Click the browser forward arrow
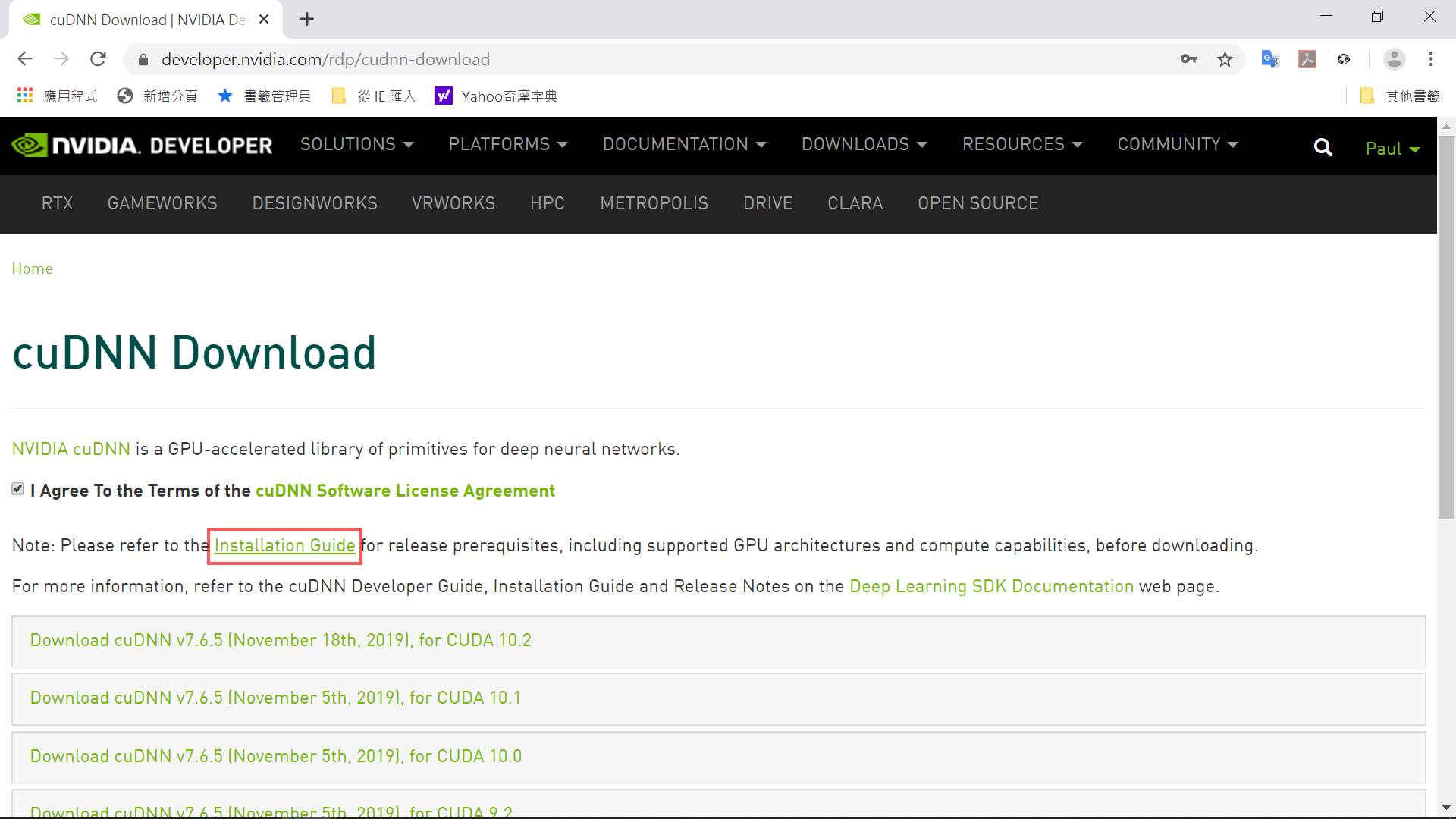The width and height of the screenshot is (1456, 819). (x=61, y=59)
